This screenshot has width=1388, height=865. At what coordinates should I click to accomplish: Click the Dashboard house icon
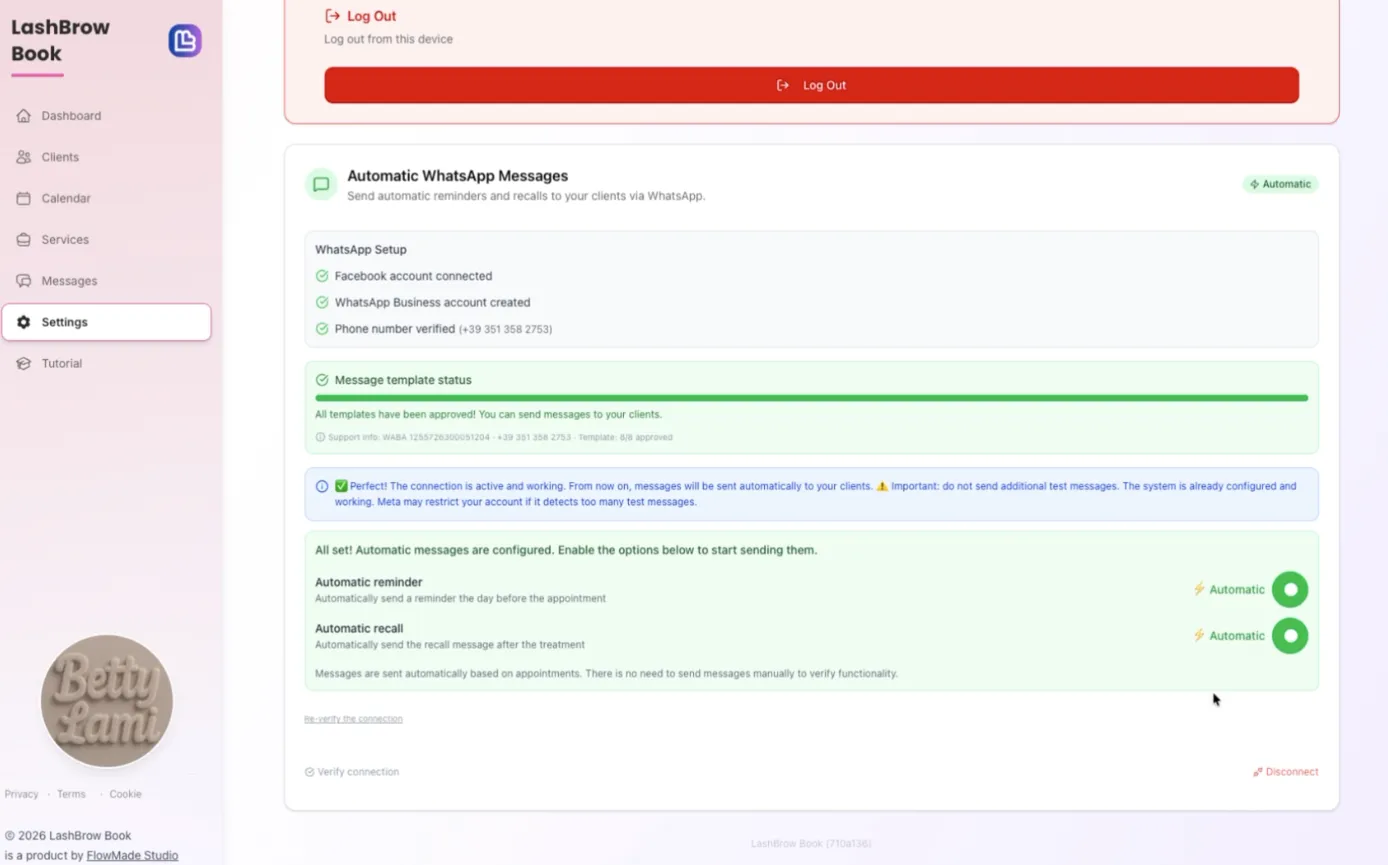point(23,116)
